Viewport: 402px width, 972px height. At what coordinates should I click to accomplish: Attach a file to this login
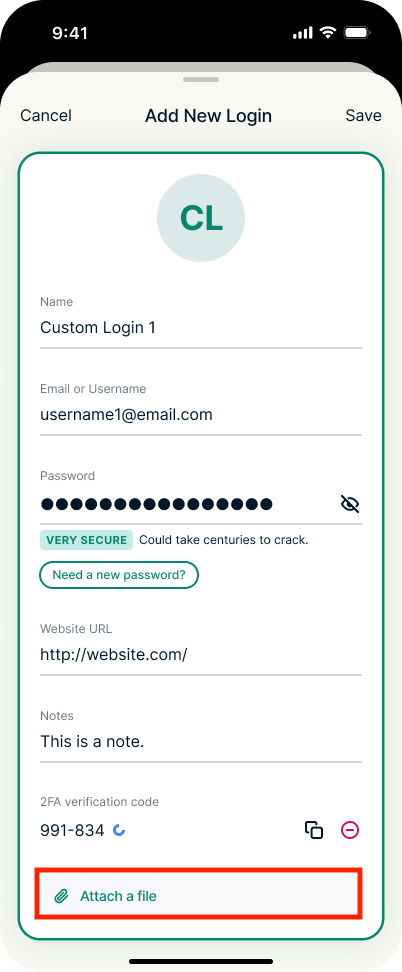(199, 896)
